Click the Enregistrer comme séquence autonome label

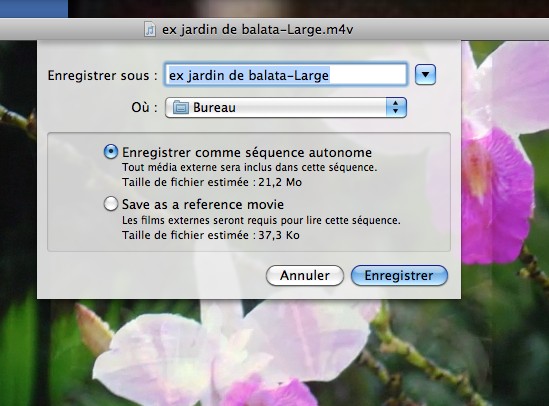pyautogui.click(x=247, y=153)
